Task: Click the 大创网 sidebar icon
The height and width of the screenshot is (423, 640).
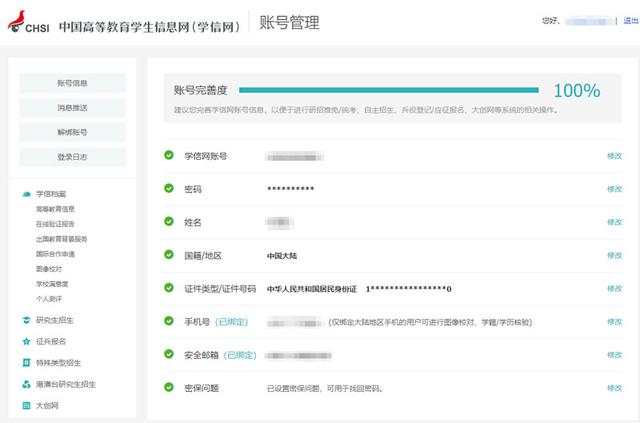Action: coord(27,405)
